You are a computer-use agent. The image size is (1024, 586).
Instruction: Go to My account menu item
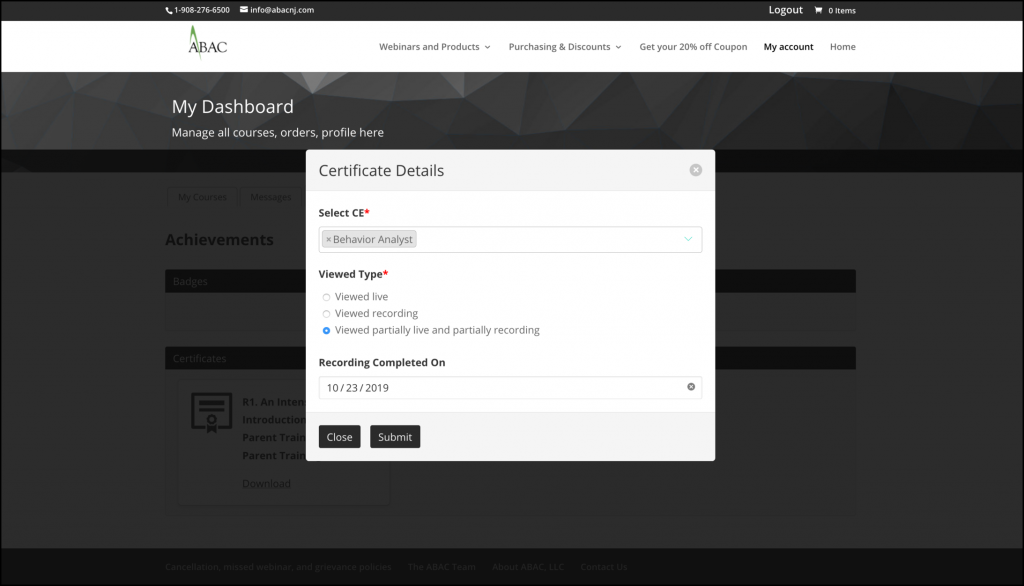(x=788, y=47)
